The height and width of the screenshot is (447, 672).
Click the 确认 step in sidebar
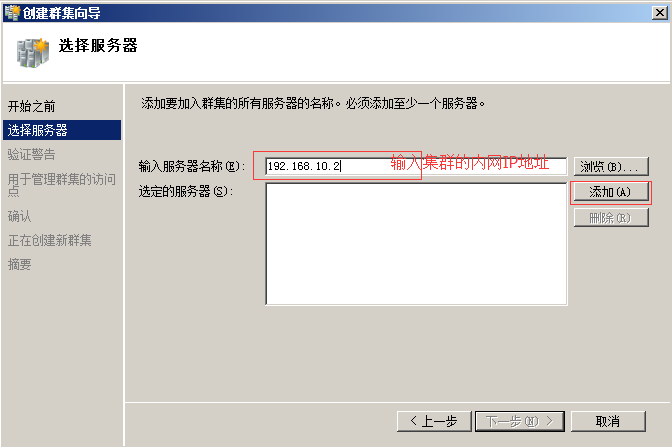pyautogui.click(x=20, y=216)
